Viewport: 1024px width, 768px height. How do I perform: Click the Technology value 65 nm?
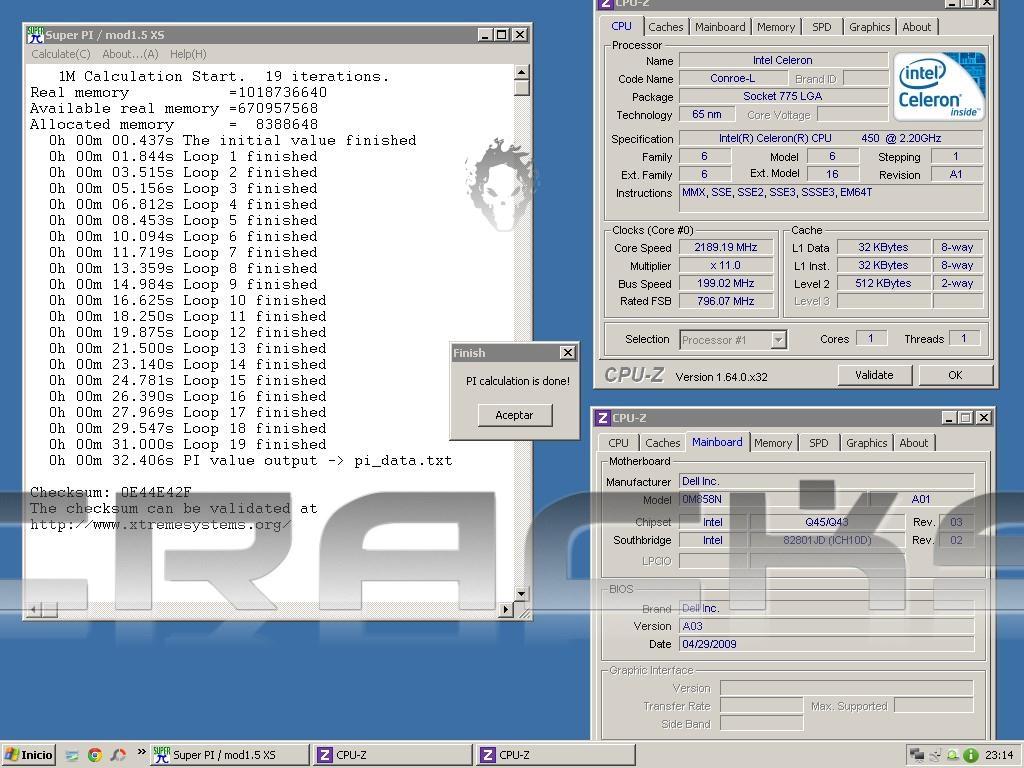click(x=707, y=114)
